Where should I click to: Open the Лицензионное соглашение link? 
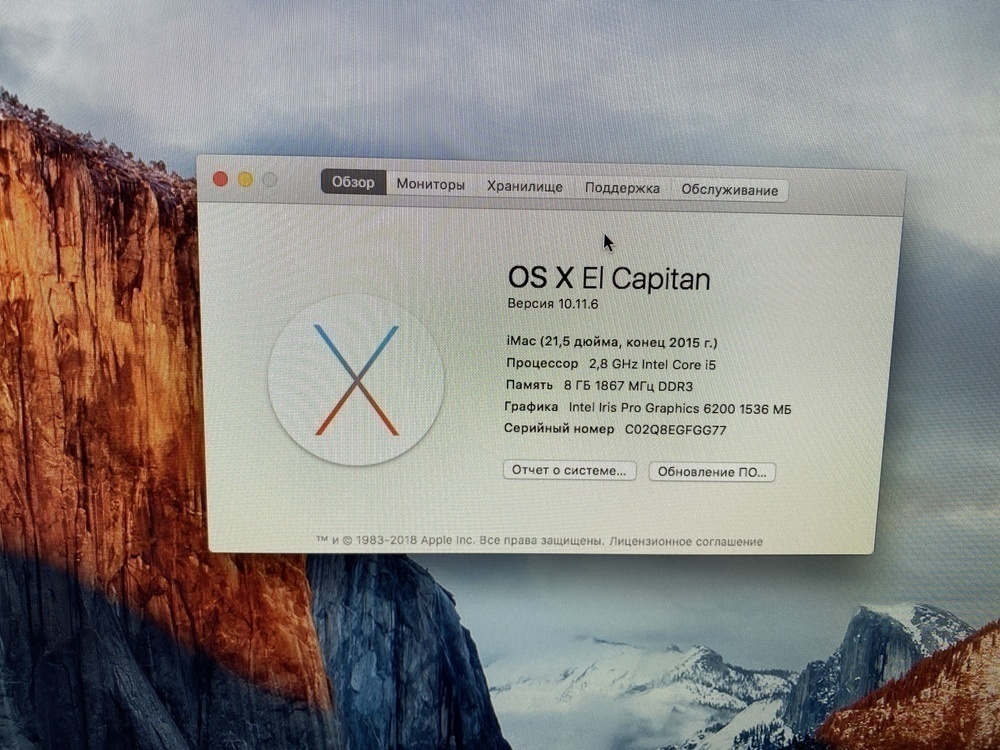tap(686, 541)
